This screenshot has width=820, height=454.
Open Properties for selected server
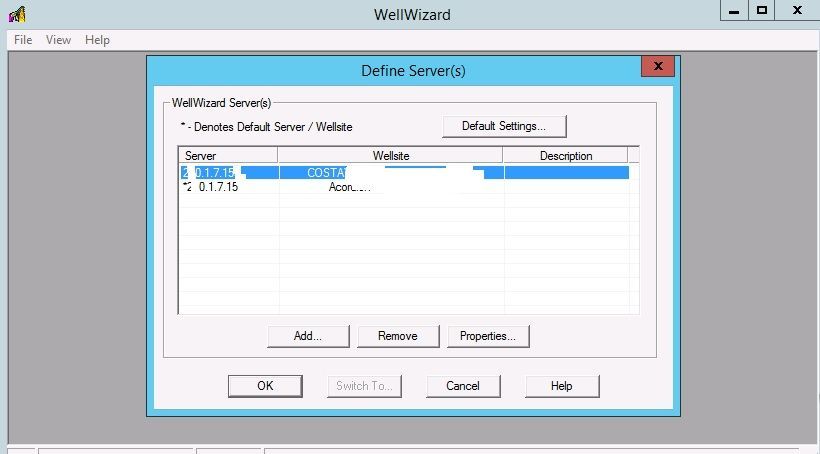tap(488, 336)
